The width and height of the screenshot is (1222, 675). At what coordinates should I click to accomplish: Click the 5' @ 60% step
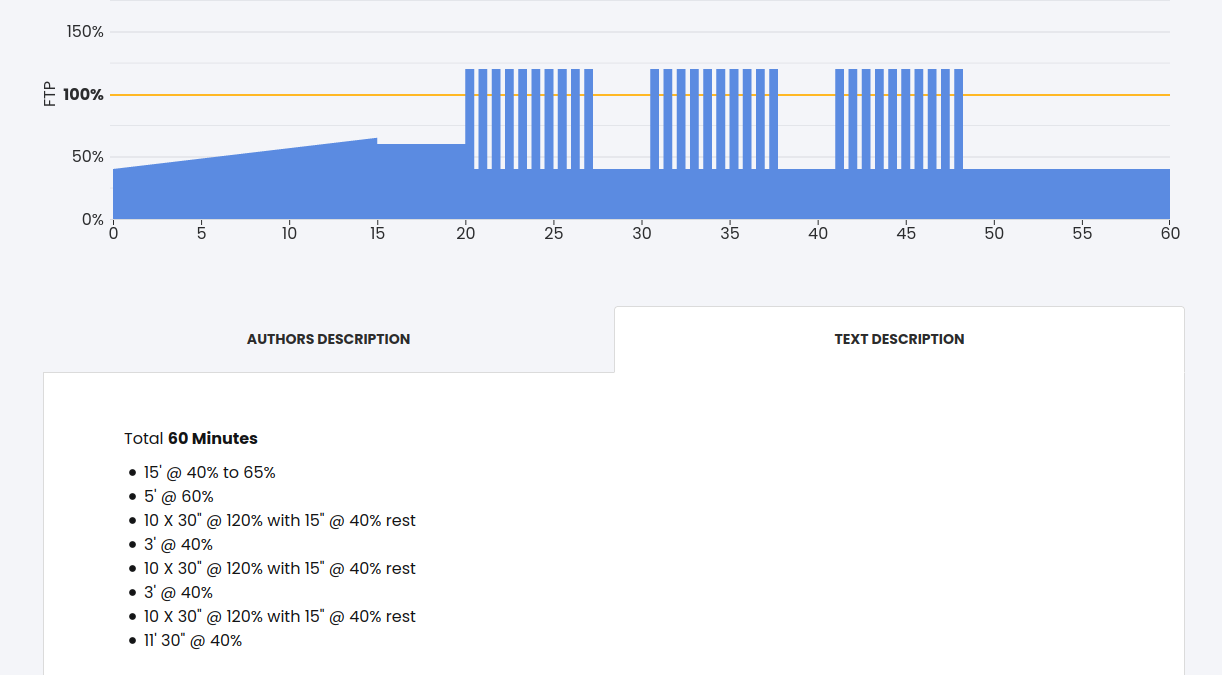coord(178,496)
